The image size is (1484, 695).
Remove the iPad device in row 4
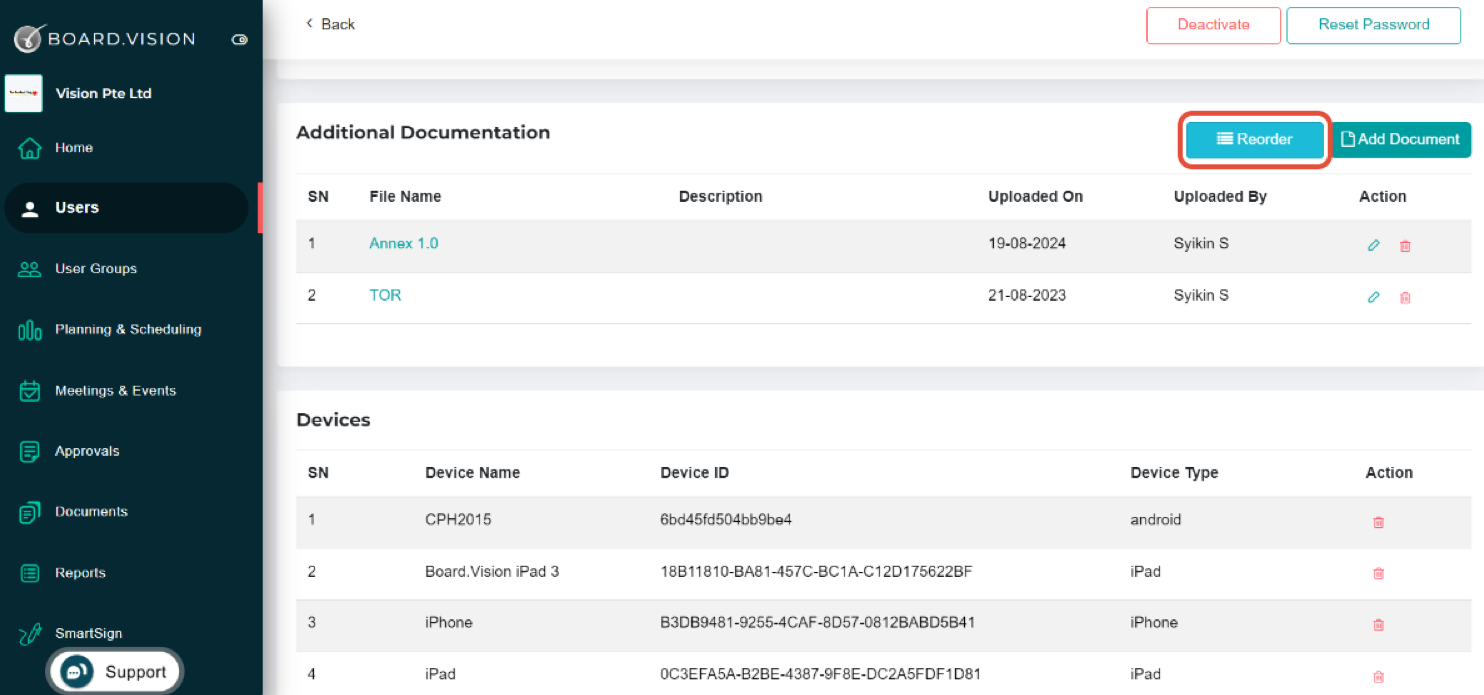pos(1378,676)
